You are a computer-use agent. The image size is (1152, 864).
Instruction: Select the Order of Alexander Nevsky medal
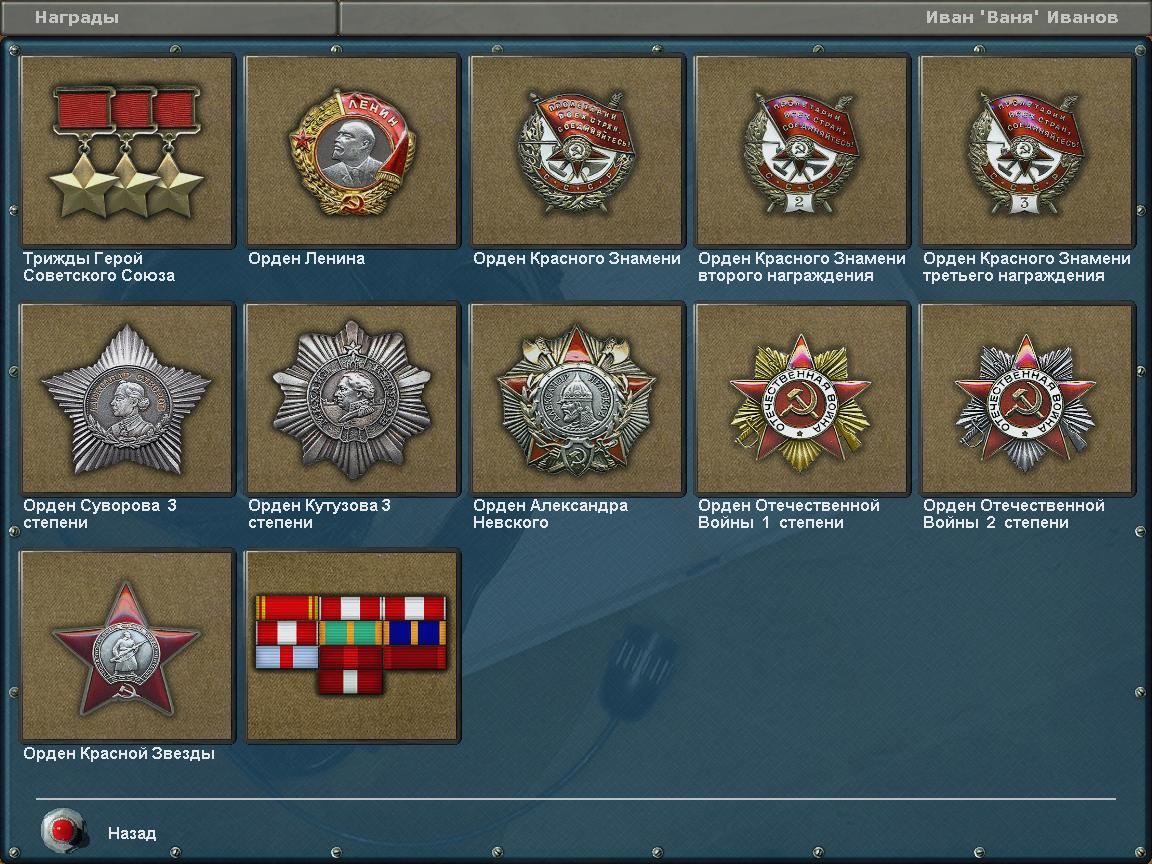tap(577, 398)
